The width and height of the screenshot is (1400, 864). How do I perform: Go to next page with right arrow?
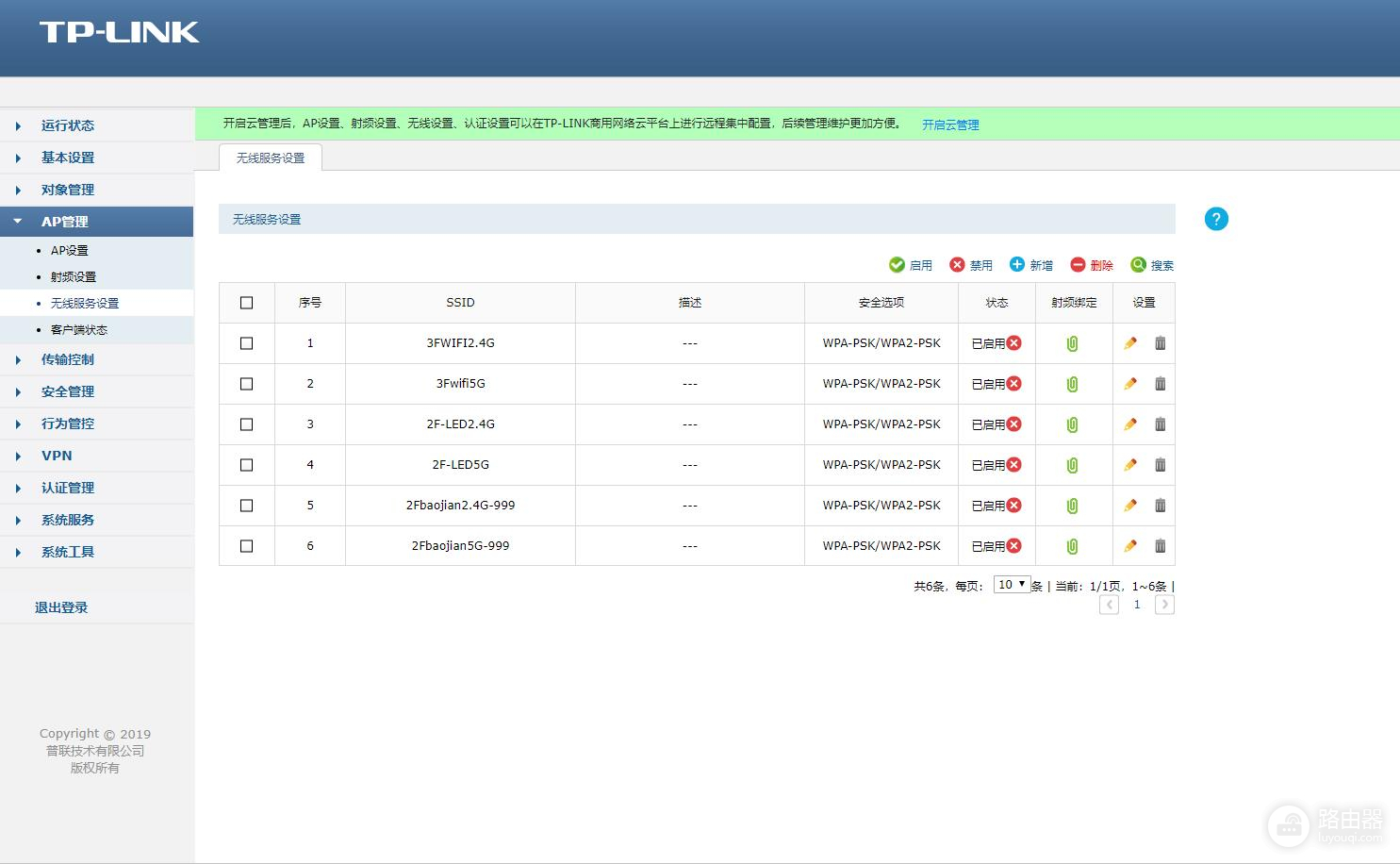[x=1164, y=605]
